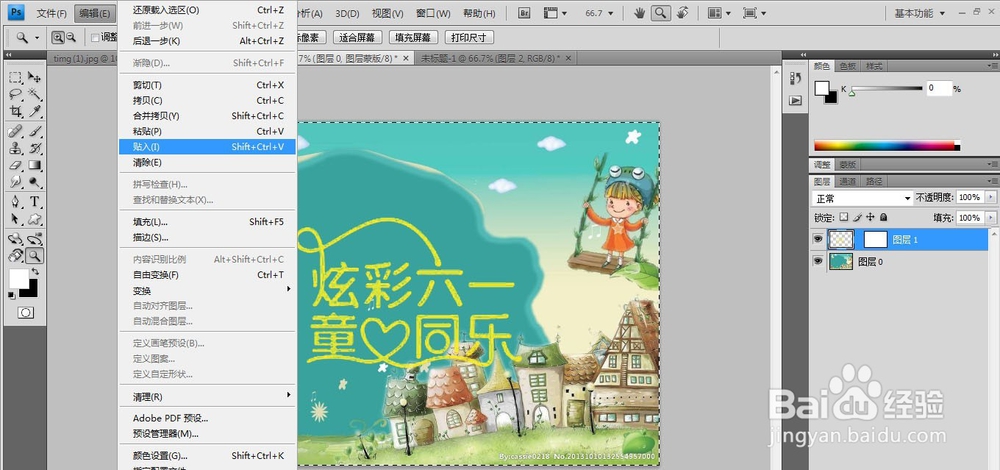Expand the 变换 submenu
Image resolution: width=1000 pixels, height=470 pixels.
(x=207, y=290)
